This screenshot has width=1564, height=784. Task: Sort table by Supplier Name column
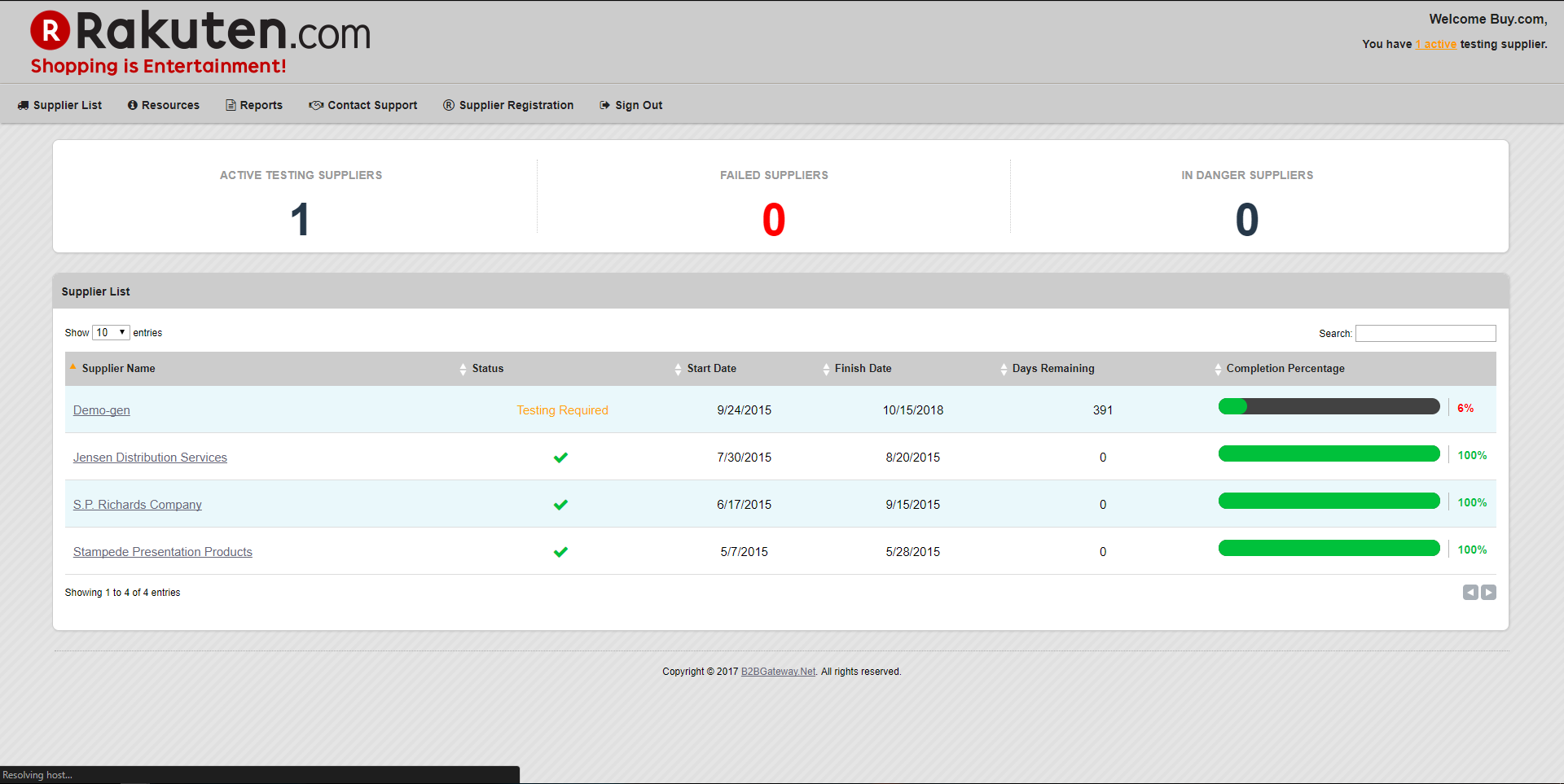260,369
